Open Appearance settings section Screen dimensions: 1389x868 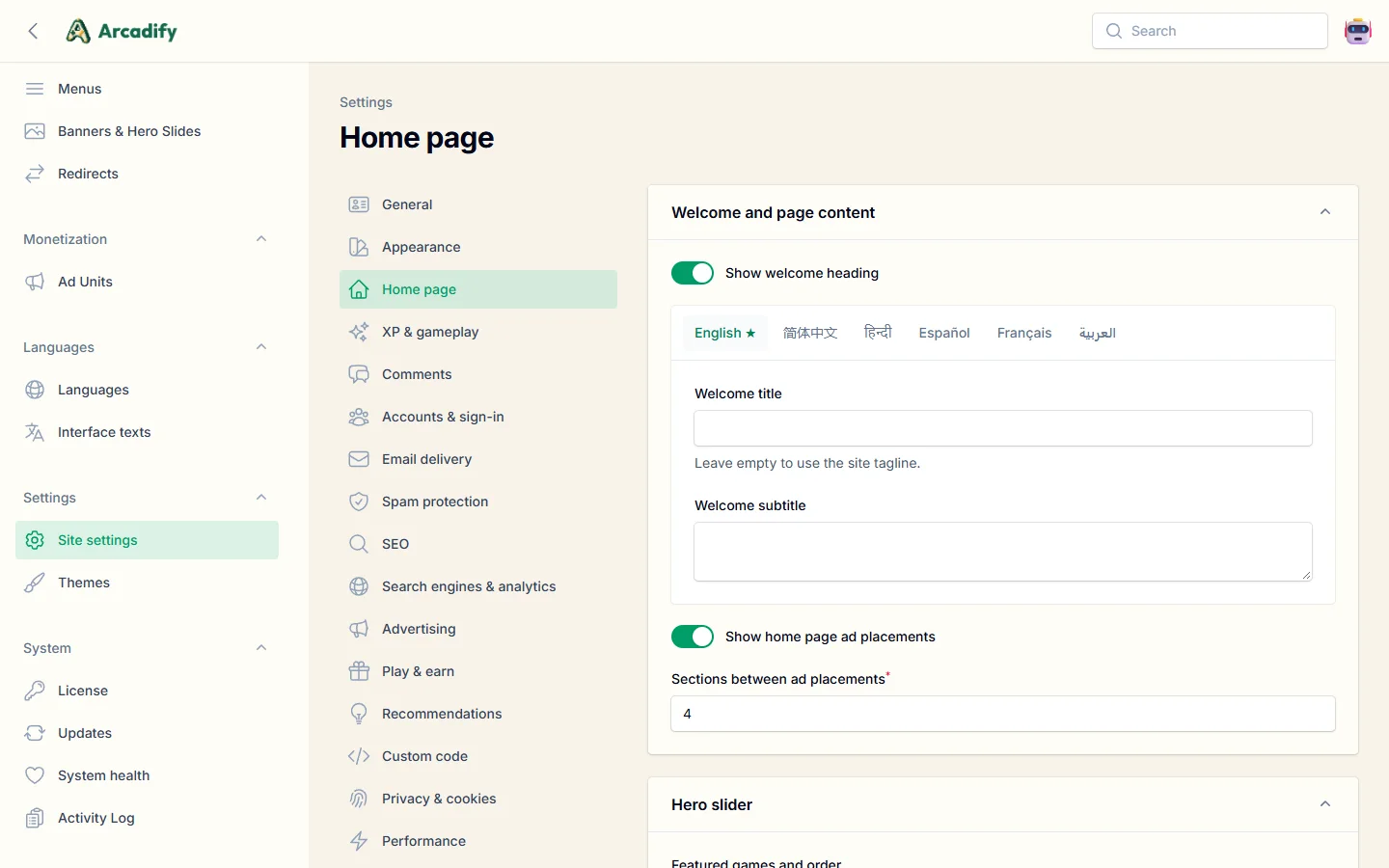click(x=478, y=247)
